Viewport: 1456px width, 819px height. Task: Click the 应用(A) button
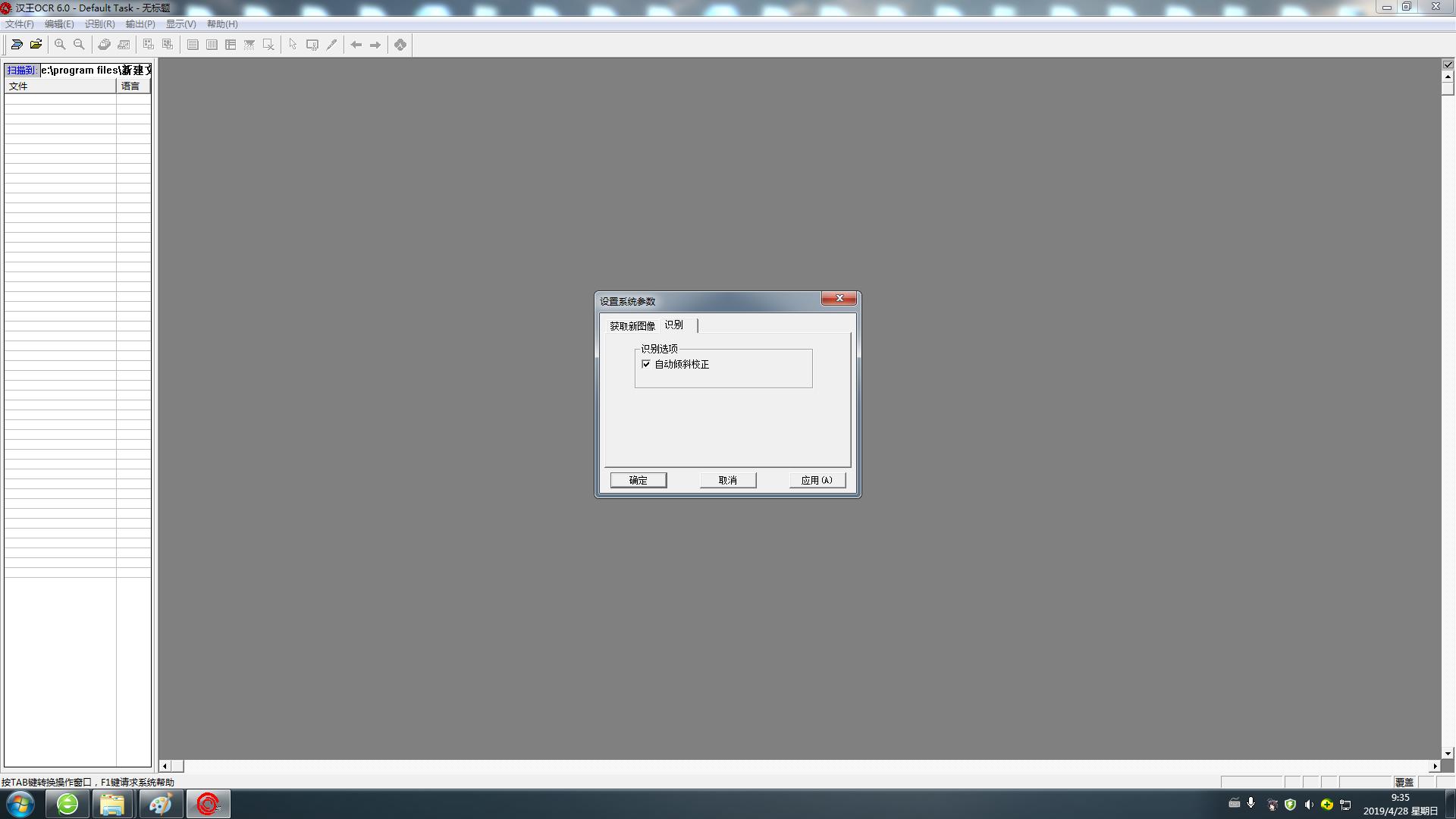[817, 480]
